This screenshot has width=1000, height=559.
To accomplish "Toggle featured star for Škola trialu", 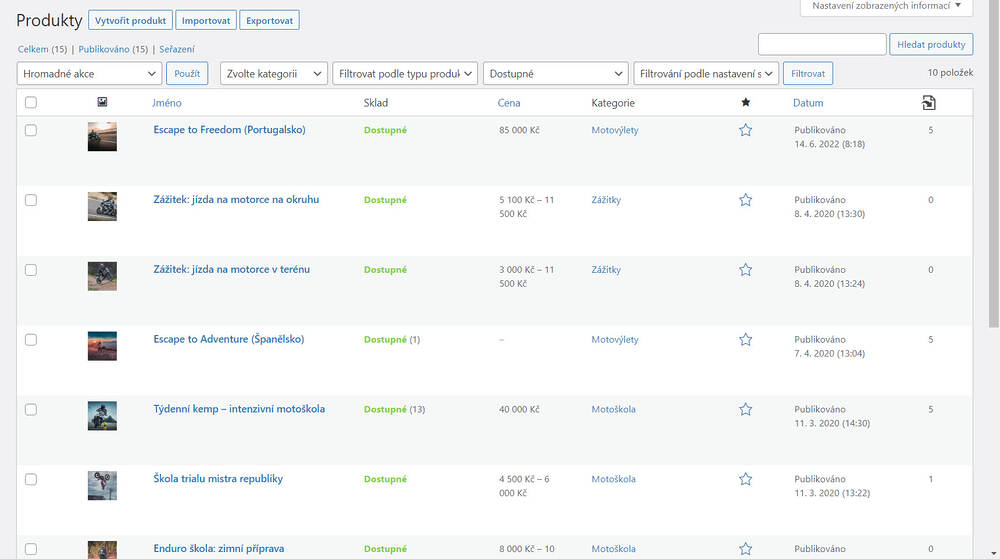I will pyautogui.click(x=746, y=479).
